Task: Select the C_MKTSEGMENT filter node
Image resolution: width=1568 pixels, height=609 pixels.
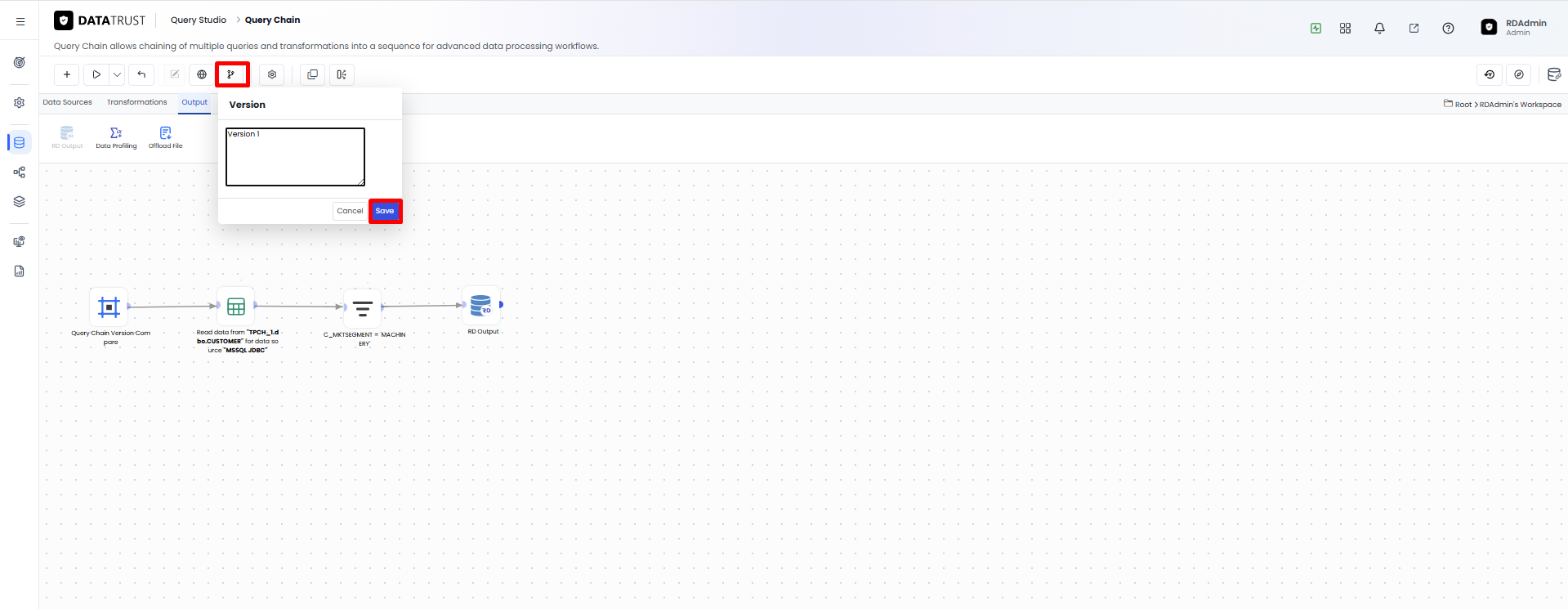Action: [363, 308]
